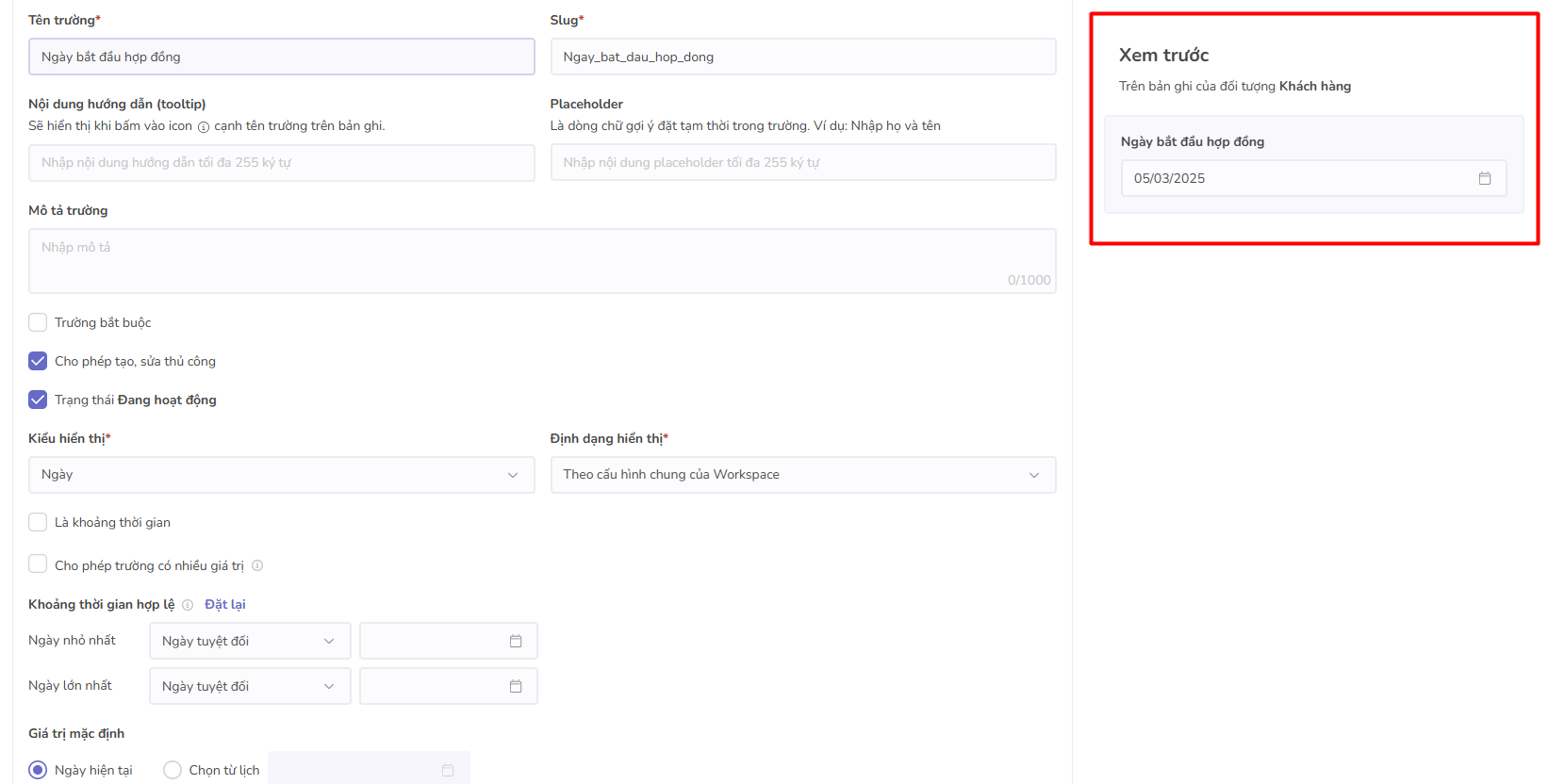The width and height of the screenshot is (1548, 784).
Task: Click calendar icon in Chọn từ lịch field
Action: (x=448, y=770)
